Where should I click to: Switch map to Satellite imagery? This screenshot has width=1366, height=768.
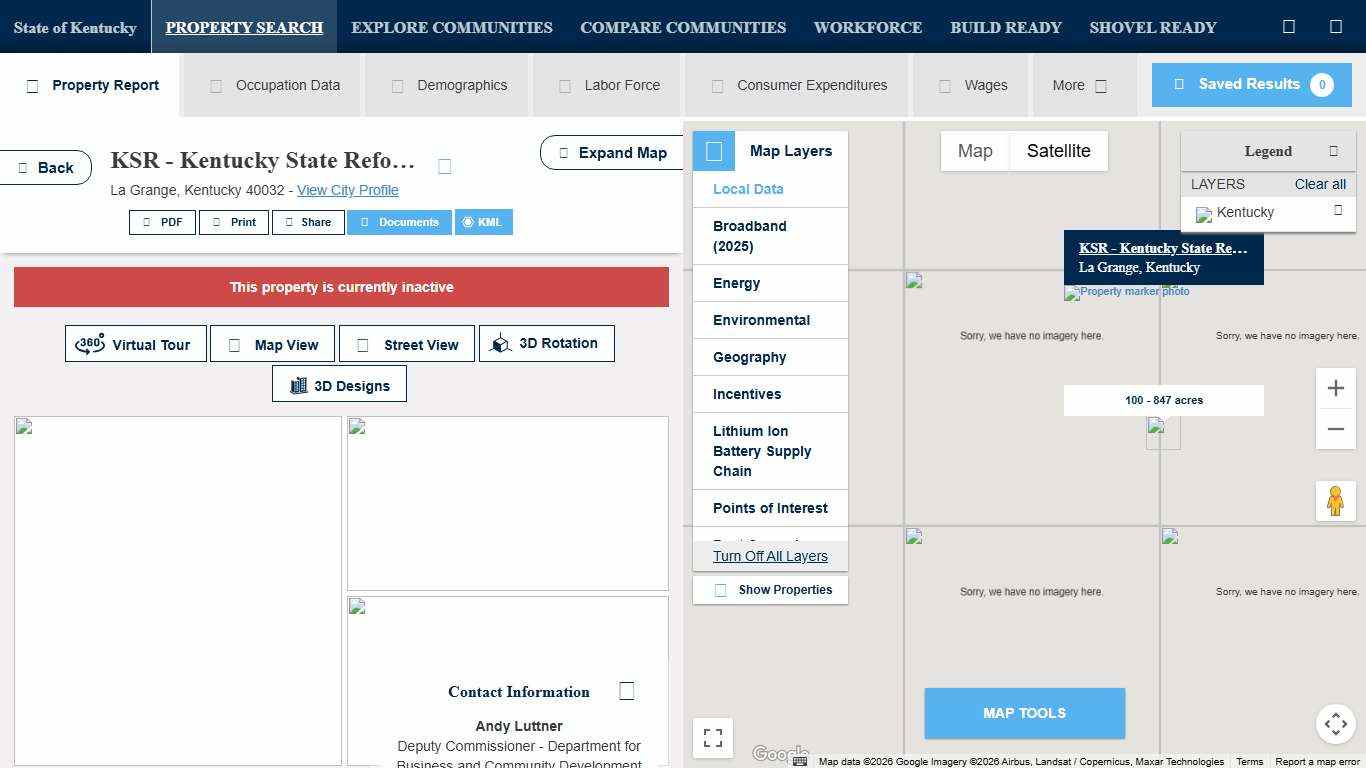[x=1058, y=151]
